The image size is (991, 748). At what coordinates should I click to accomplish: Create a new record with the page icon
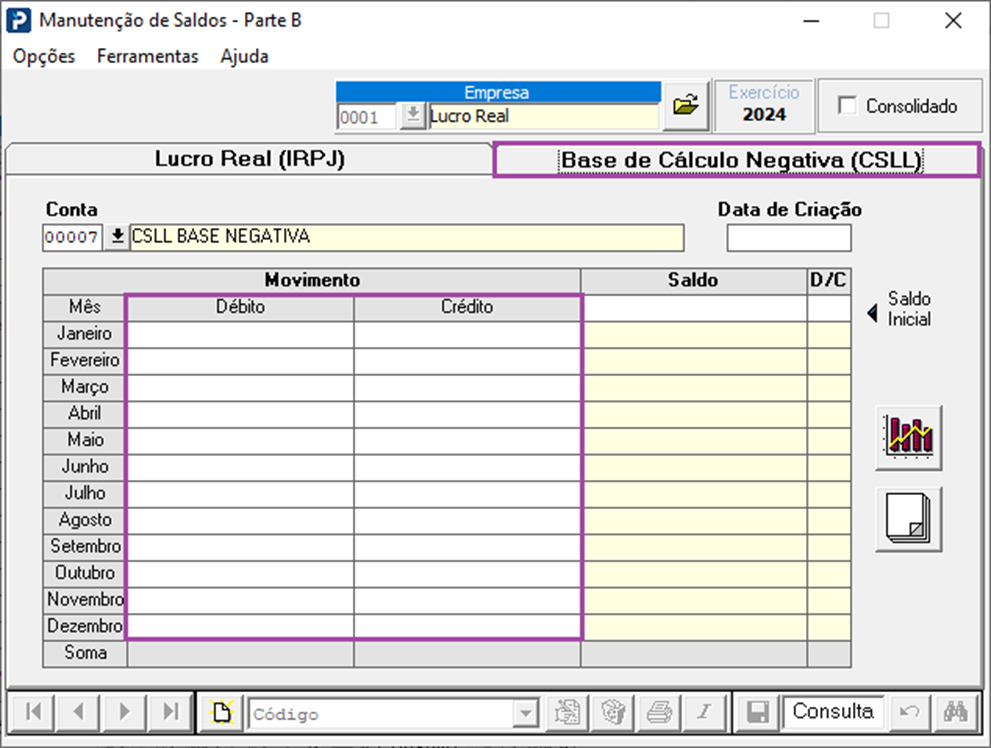pyautogui.click(x=222, y=713)
